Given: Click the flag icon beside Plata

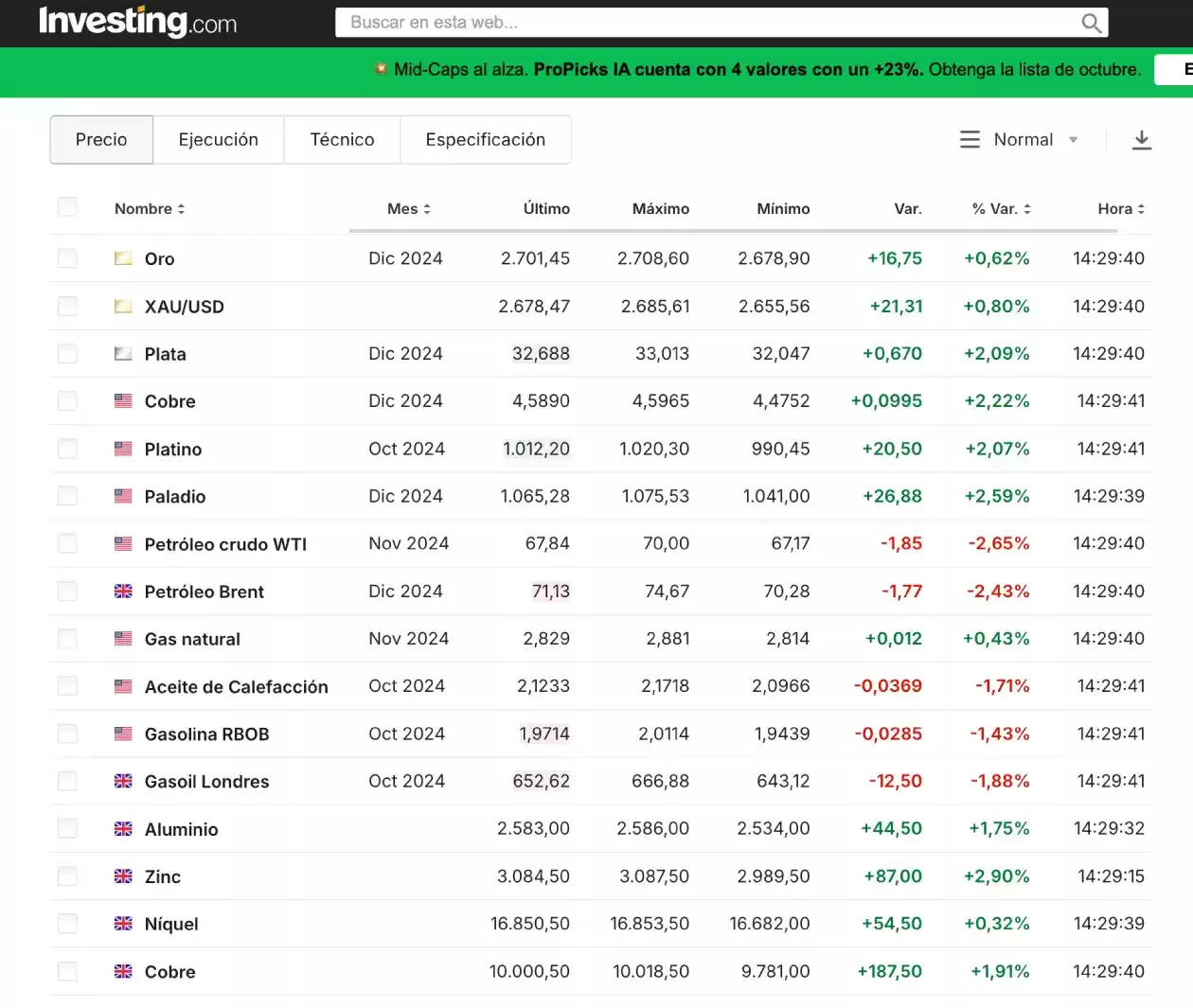Looking at the screenshot, I should click(123, 354).
